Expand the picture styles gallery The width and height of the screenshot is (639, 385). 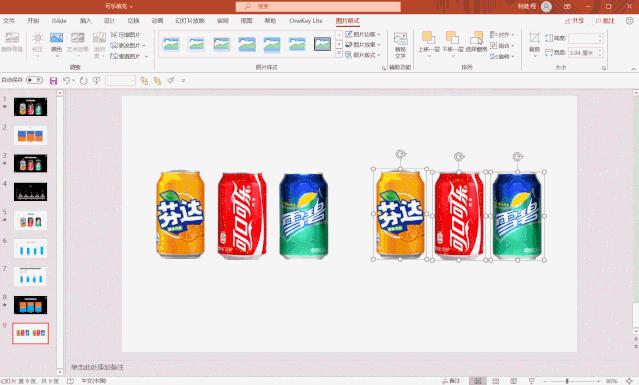pyautogui.click(x=339, y=53)
